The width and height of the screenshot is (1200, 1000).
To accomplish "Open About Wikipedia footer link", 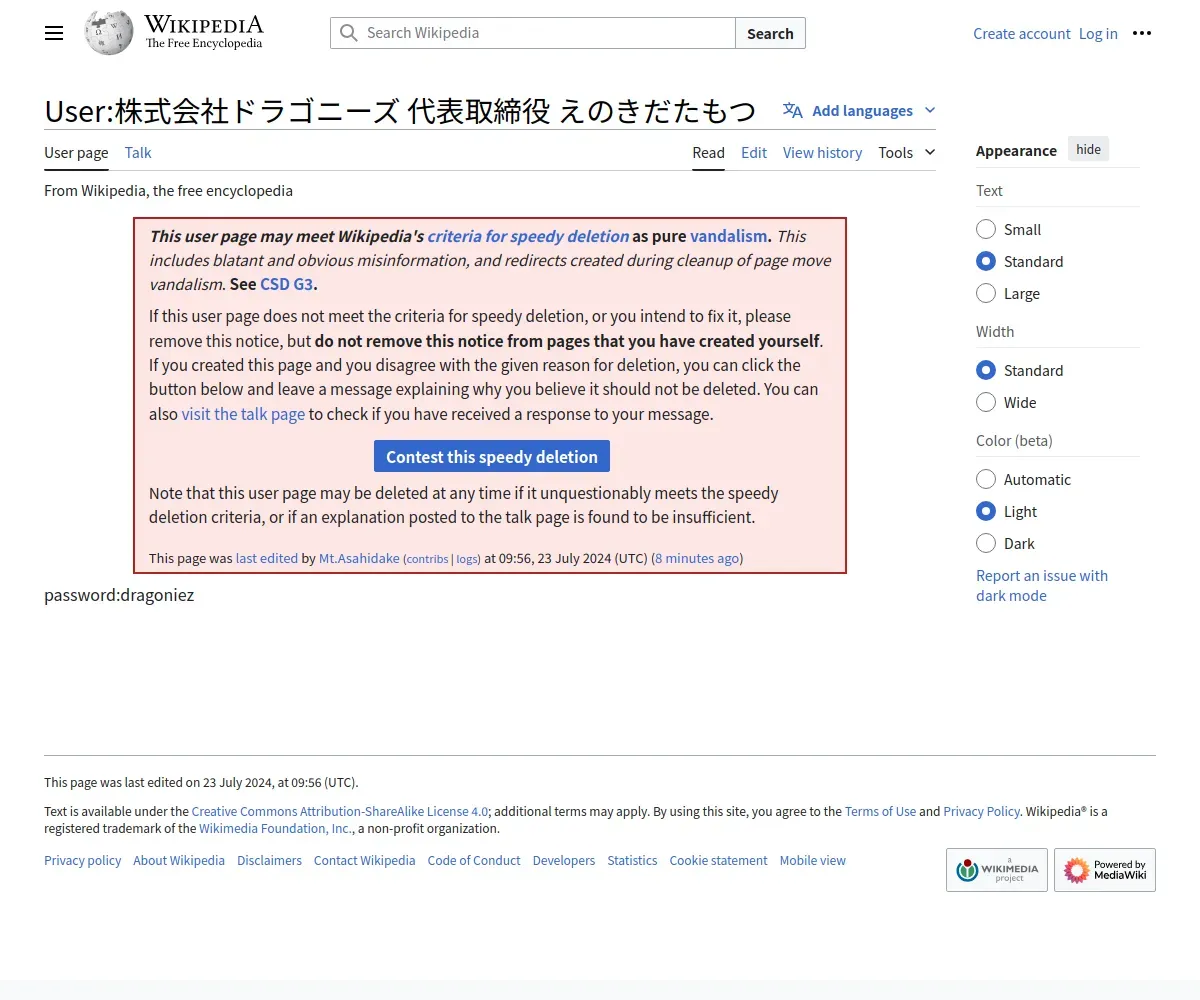I will click(179, 860).
